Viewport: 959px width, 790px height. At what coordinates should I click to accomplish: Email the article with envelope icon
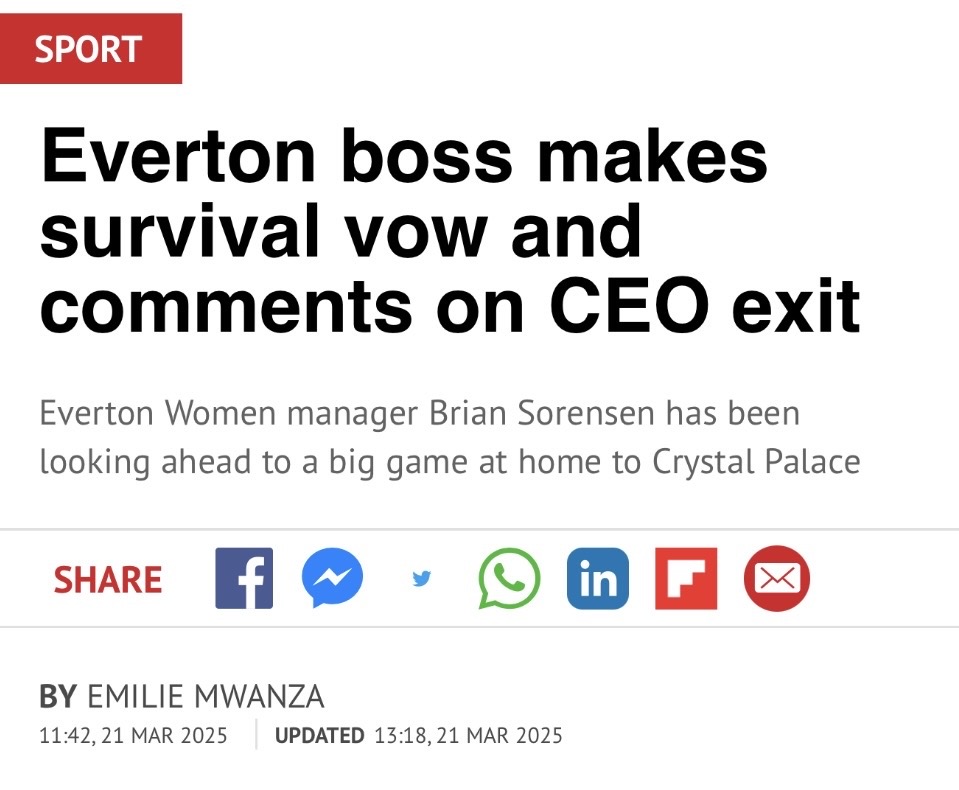(x=776, y=579)
